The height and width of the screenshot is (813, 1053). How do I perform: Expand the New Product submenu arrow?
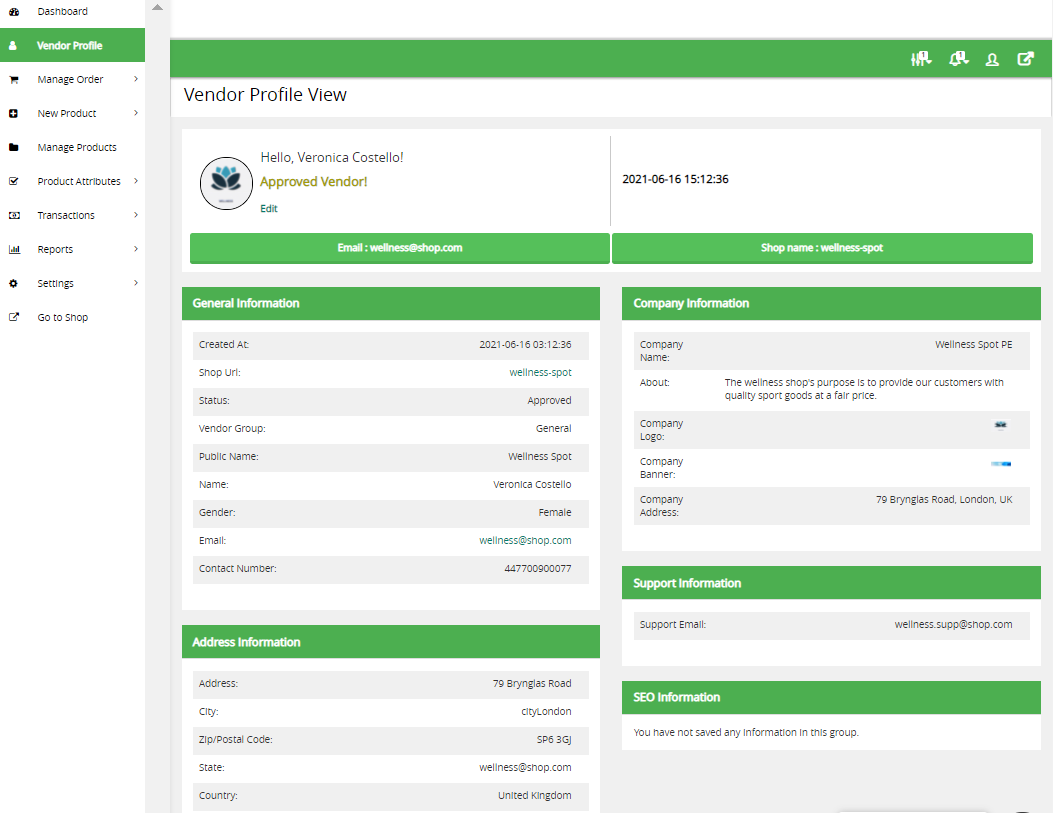(135, 113)
